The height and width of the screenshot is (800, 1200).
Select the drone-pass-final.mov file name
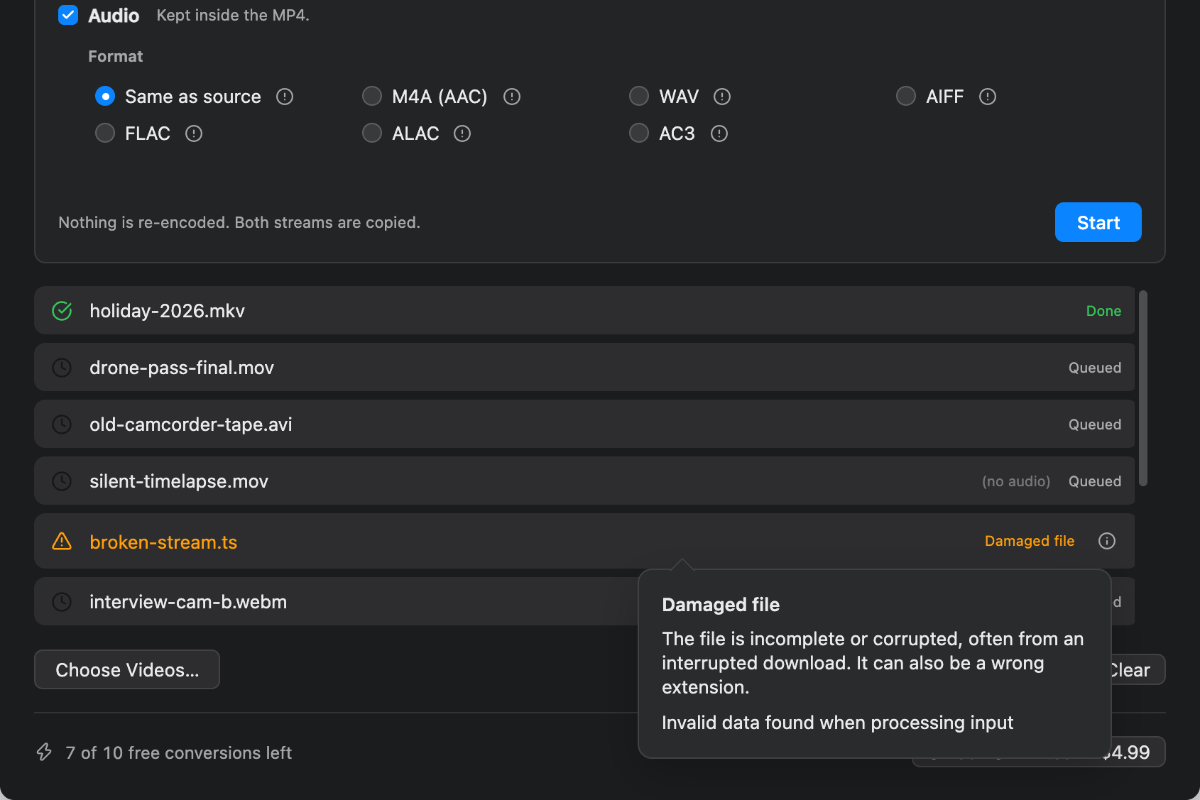[x=182, y=368]
